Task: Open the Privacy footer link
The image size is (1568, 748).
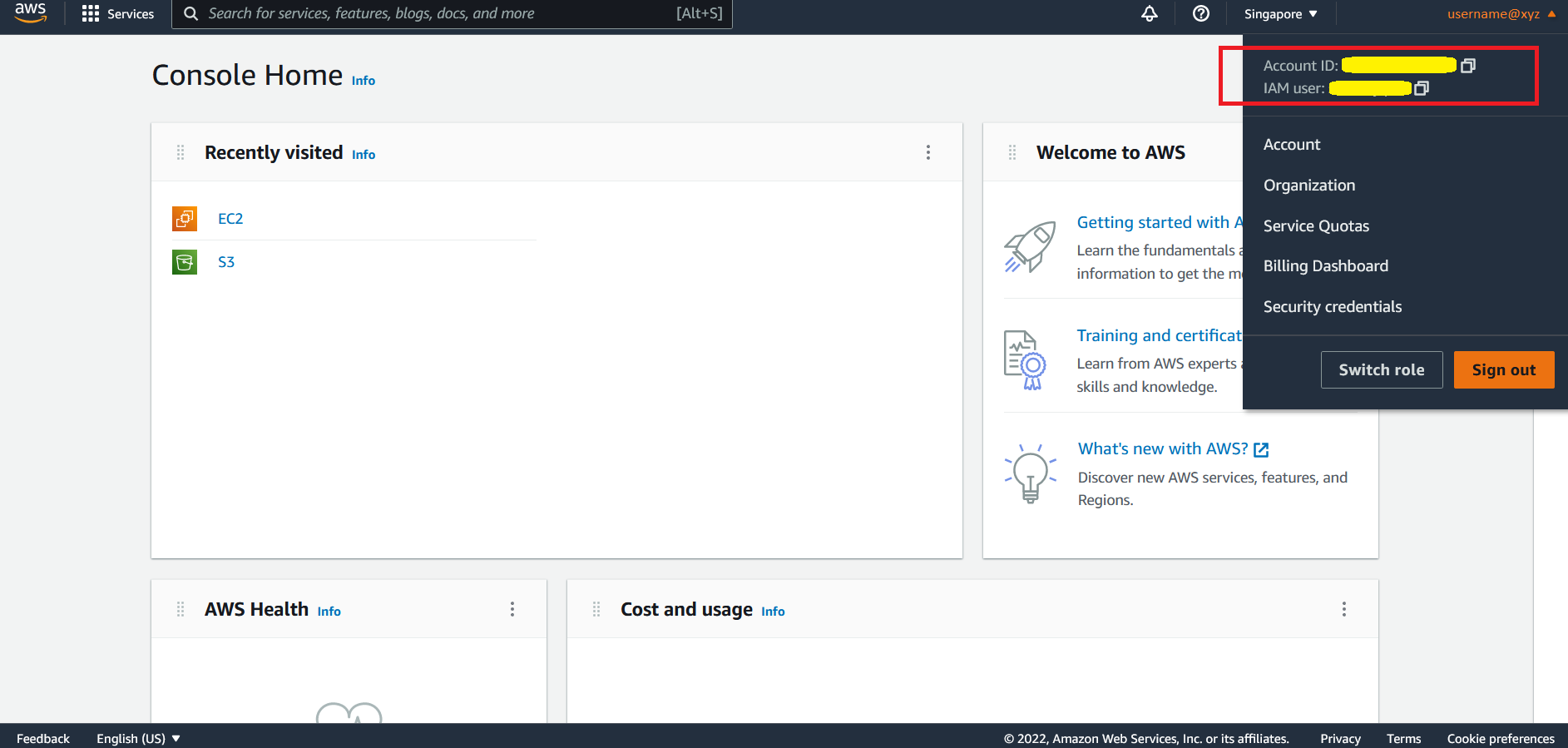Action: click(1340, 738)
